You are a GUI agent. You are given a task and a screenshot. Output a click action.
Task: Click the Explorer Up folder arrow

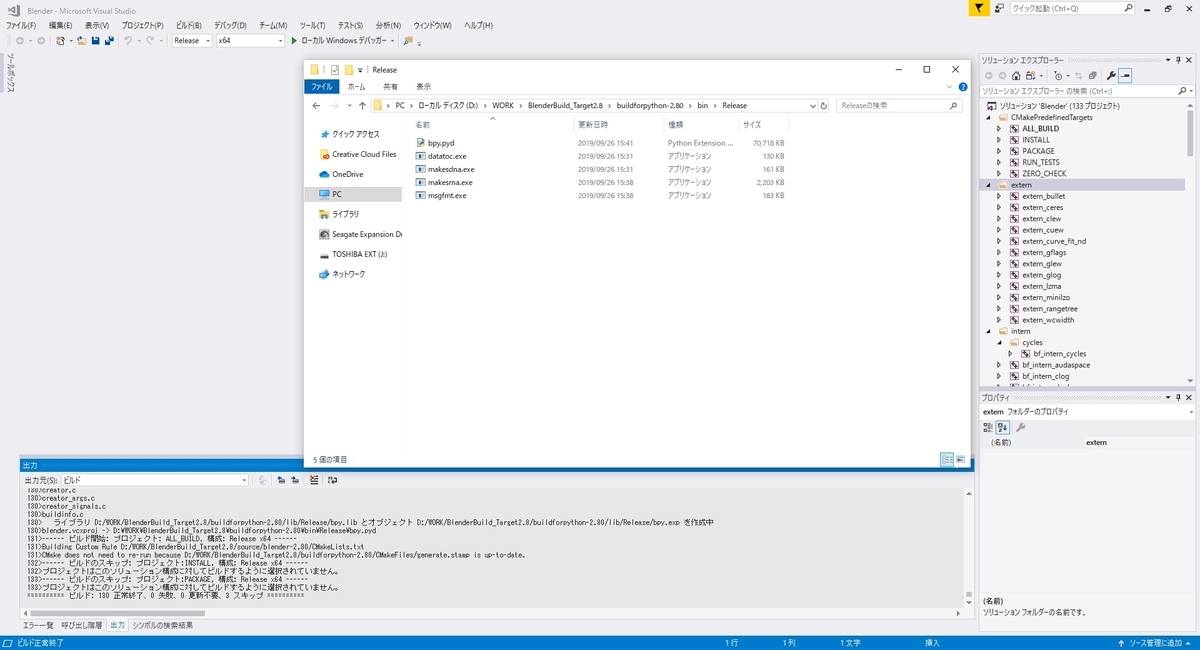pyautogui.click(x=362, y=105)
